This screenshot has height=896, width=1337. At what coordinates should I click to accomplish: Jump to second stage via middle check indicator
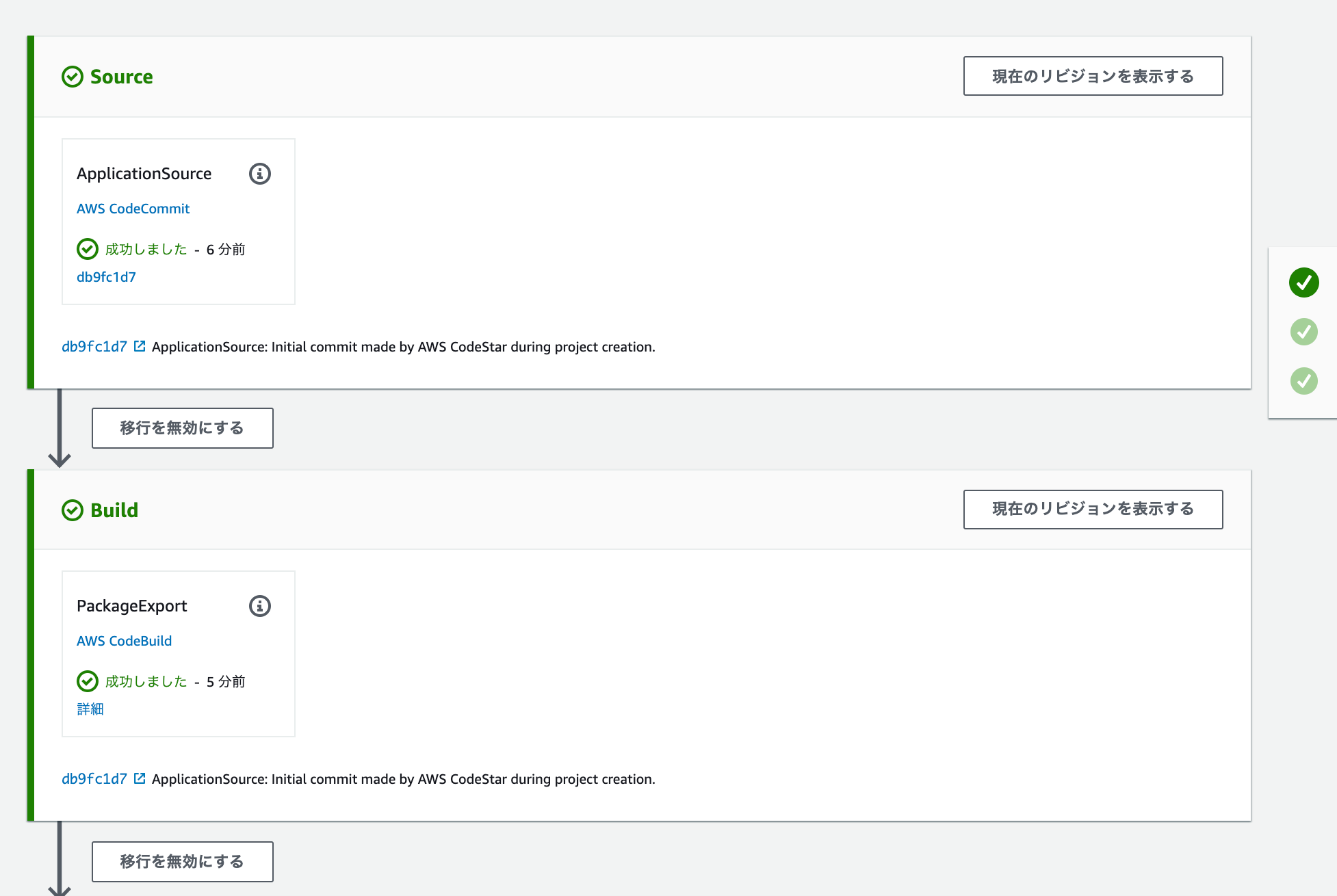click(1304, 332)
